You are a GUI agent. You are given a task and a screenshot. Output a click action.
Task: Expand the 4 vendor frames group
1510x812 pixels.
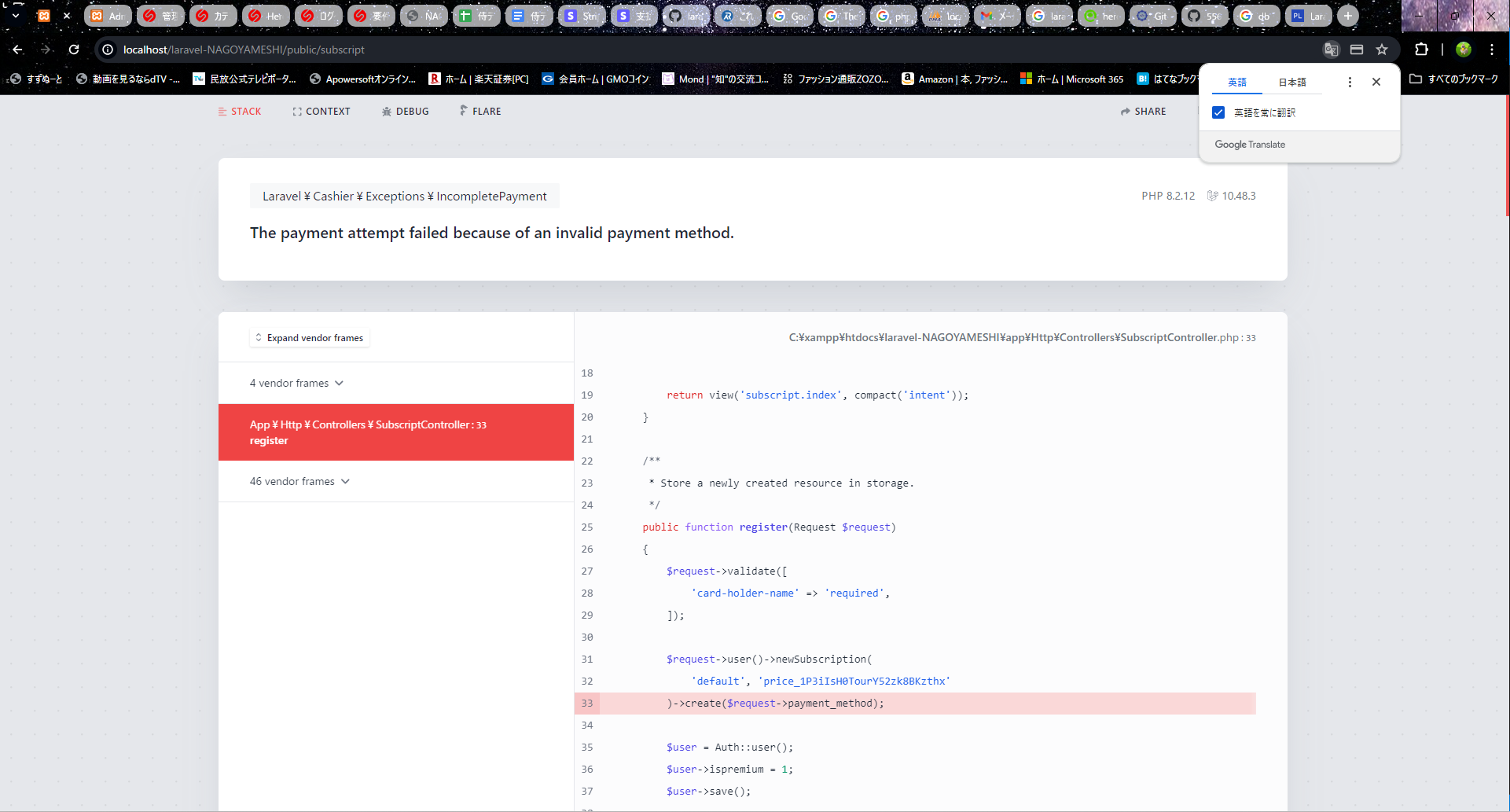297,383
